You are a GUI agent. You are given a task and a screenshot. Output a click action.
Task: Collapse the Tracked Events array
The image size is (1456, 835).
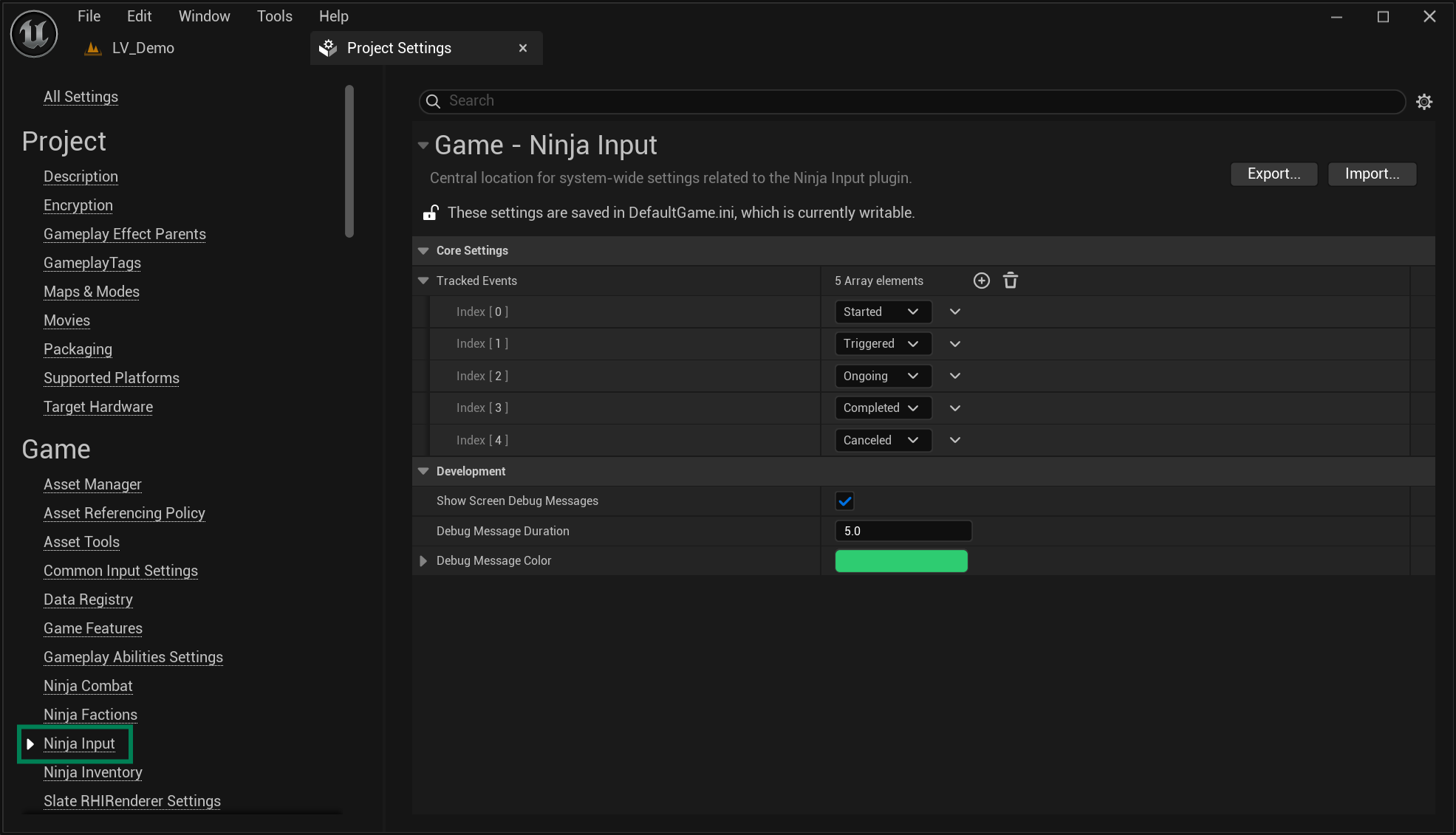point(423,281)
